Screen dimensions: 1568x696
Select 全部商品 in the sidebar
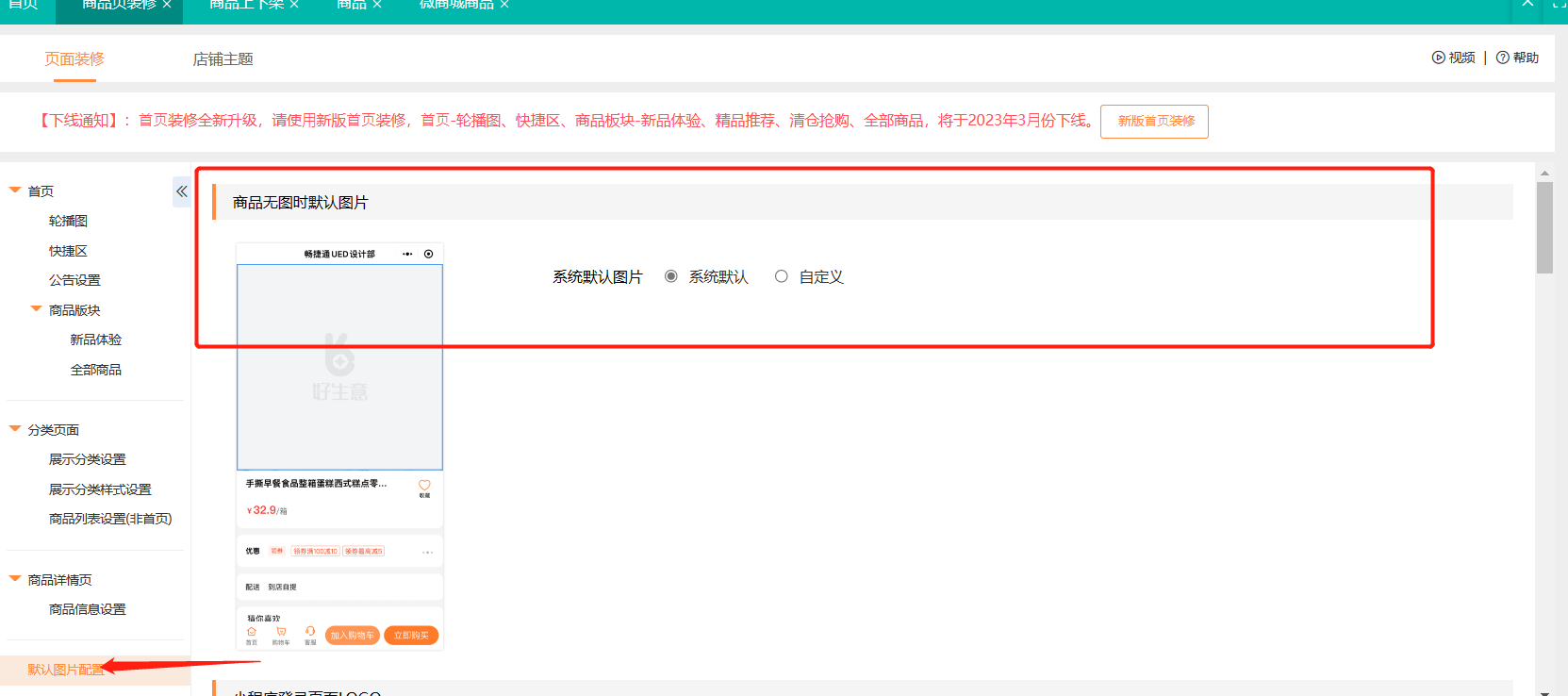pos(95,370)
